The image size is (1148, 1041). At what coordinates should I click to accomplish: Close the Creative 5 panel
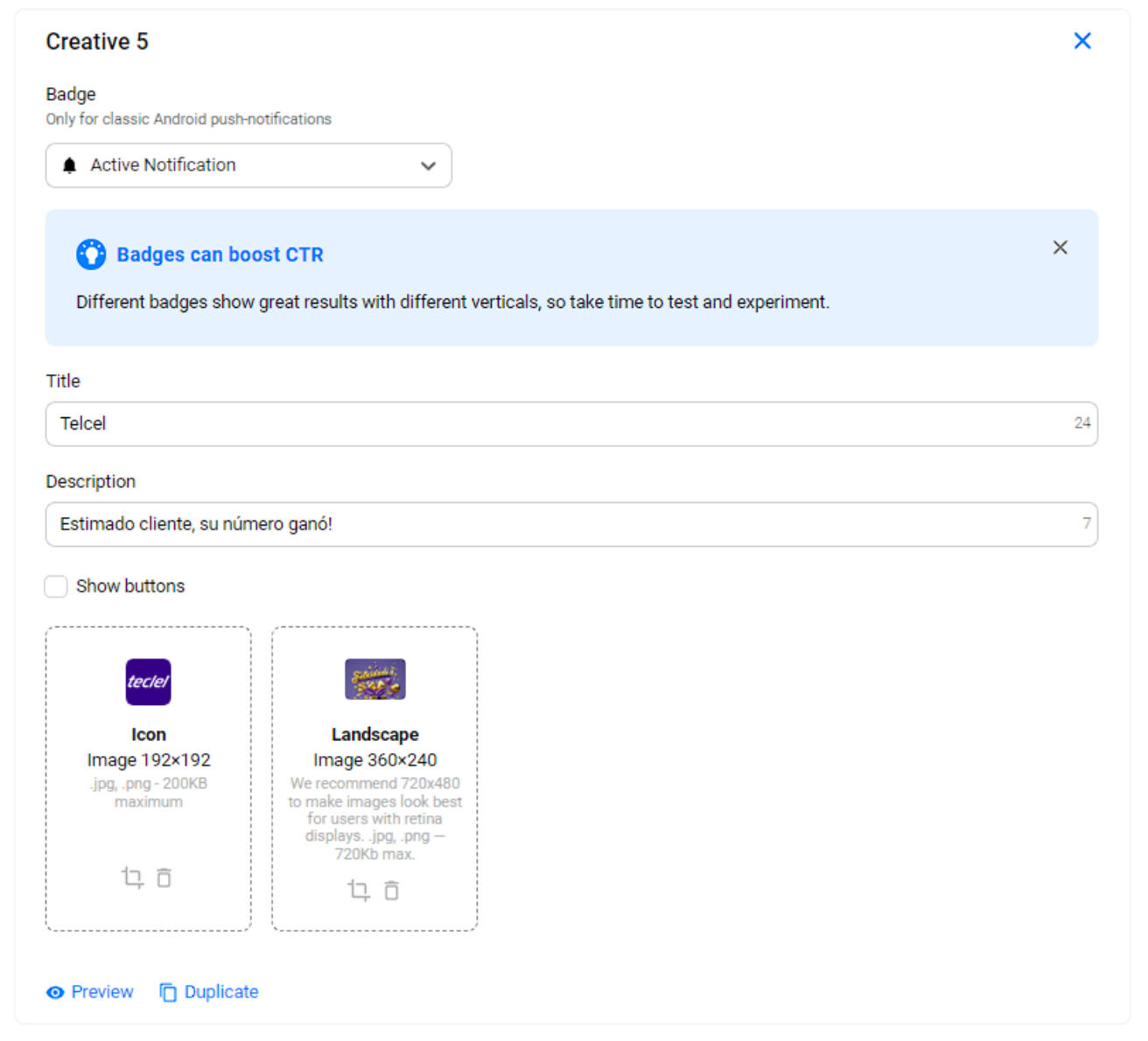point(1082,41)
